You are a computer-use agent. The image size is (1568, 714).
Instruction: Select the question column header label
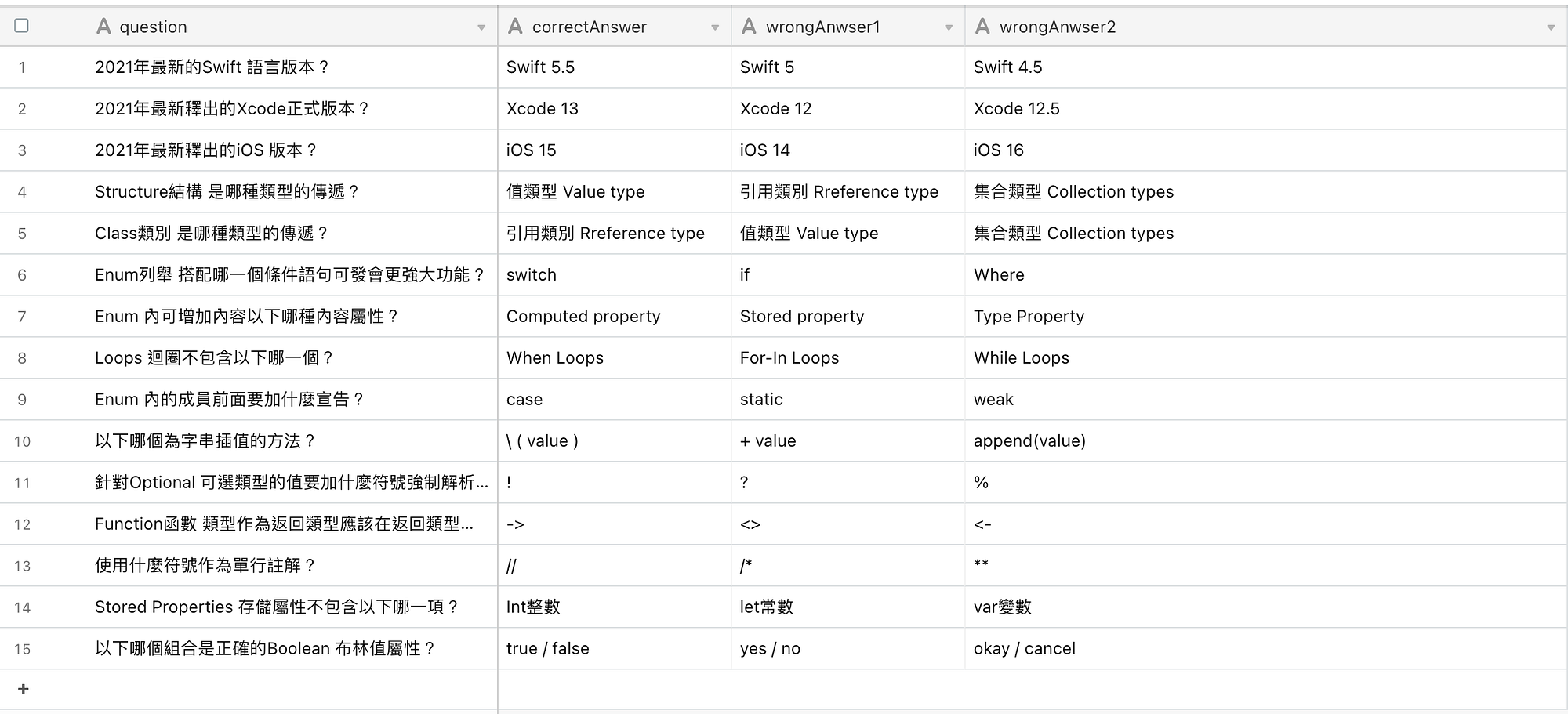pos(153,26)
